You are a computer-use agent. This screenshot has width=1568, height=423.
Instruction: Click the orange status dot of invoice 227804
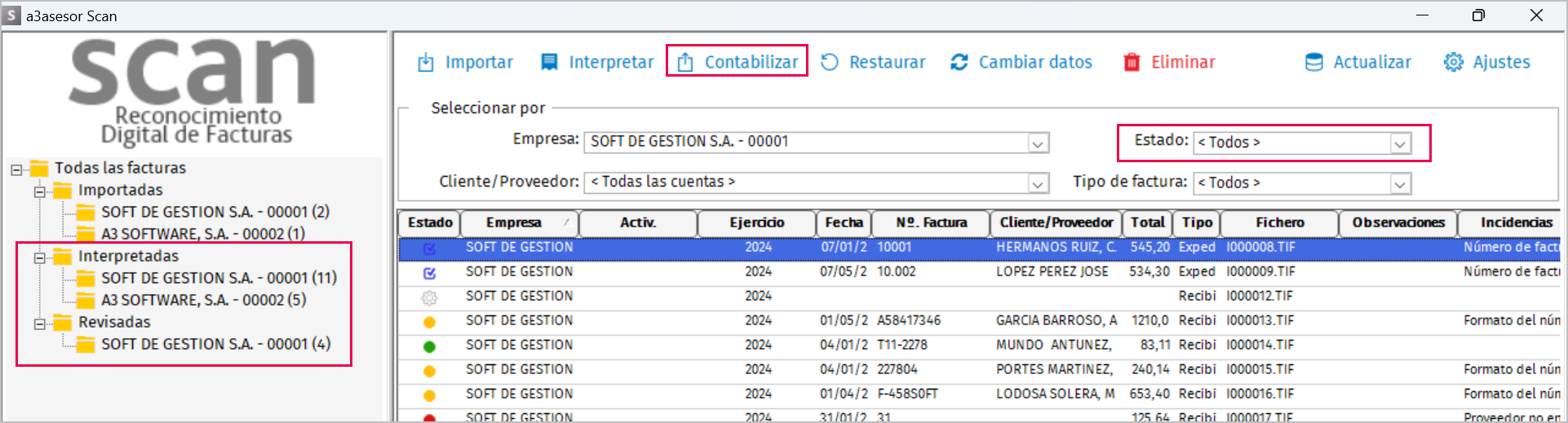pyautogui.click(x=430, y=371)
